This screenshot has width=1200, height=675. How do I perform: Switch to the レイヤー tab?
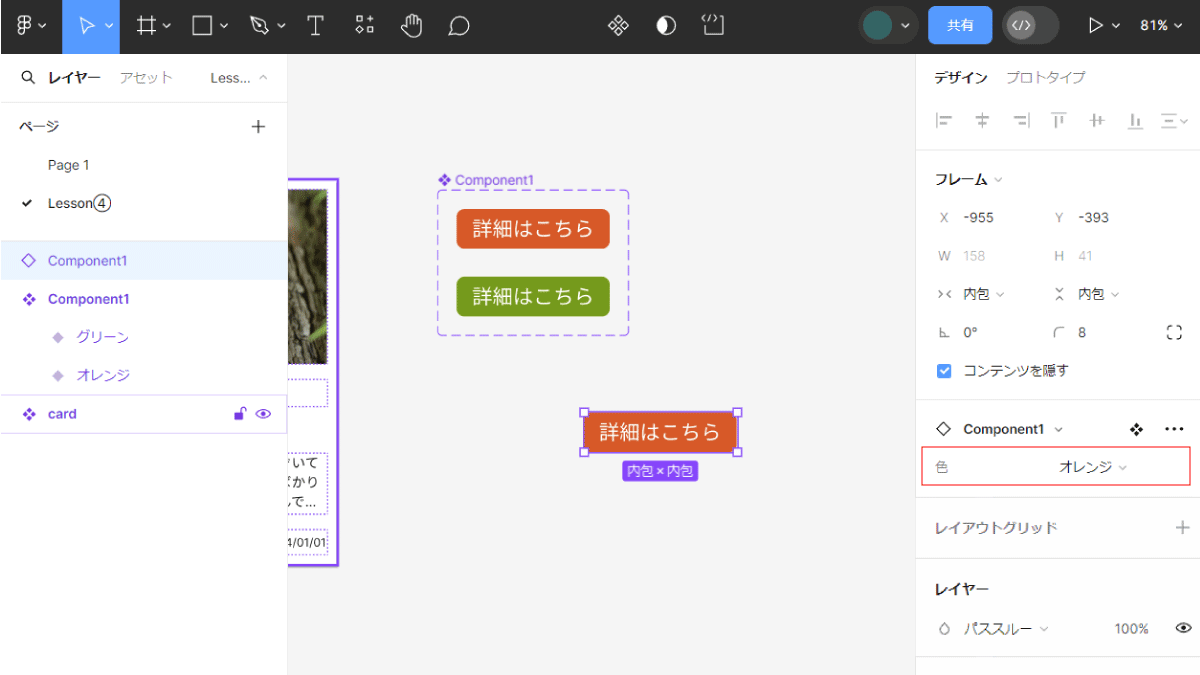pos(74,77)
